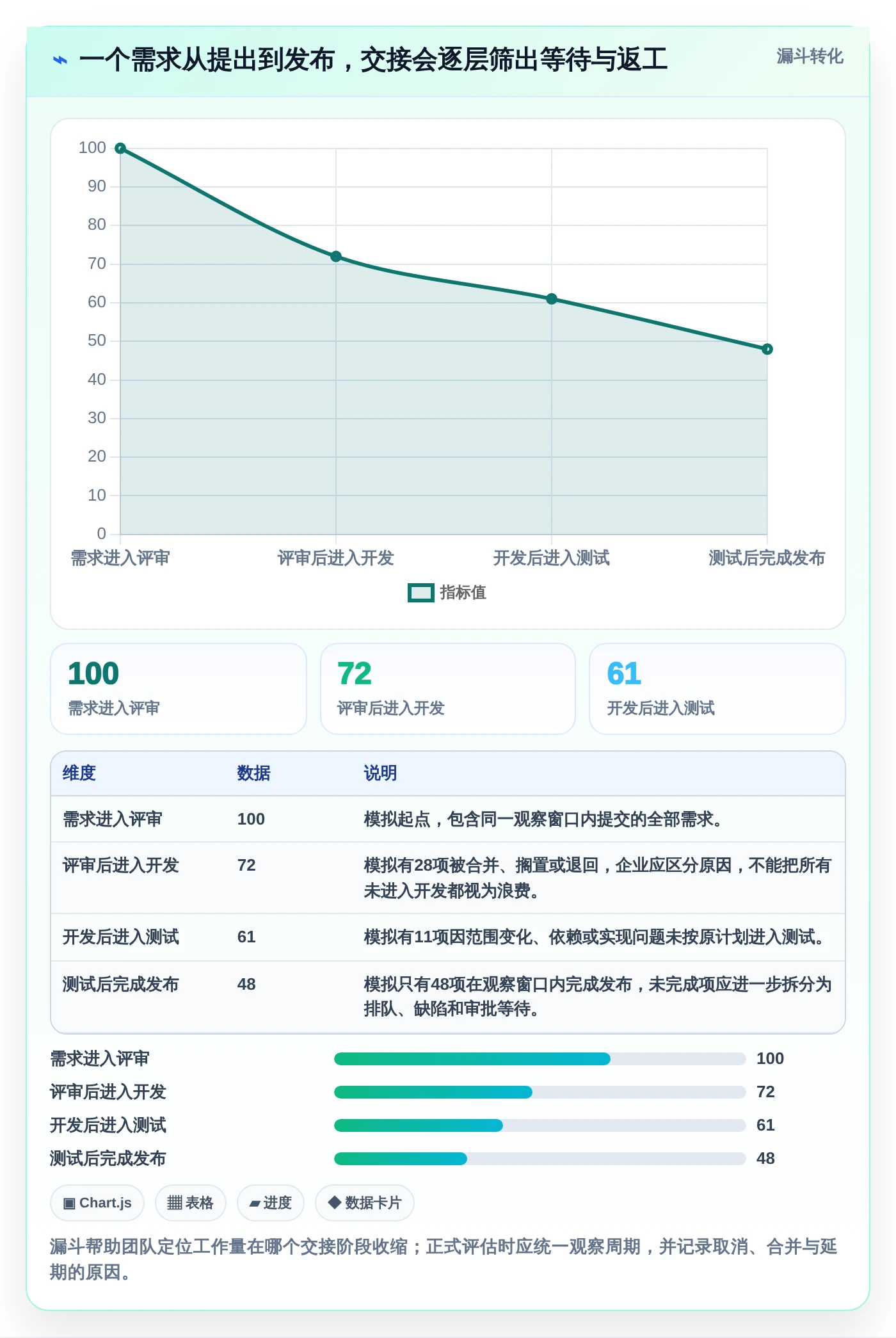Image resolution: width=896 pixels, height=1338 pixels.
Task: Click the value 100 in the table
Action: point(251,819)
